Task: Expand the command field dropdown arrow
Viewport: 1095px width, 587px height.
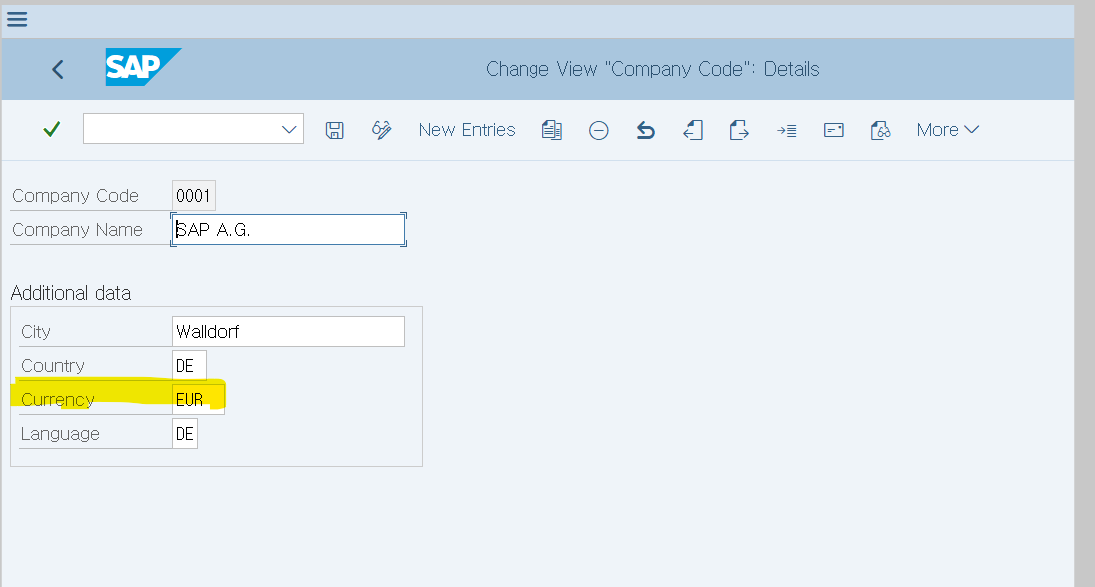Action: pos(289,129)
